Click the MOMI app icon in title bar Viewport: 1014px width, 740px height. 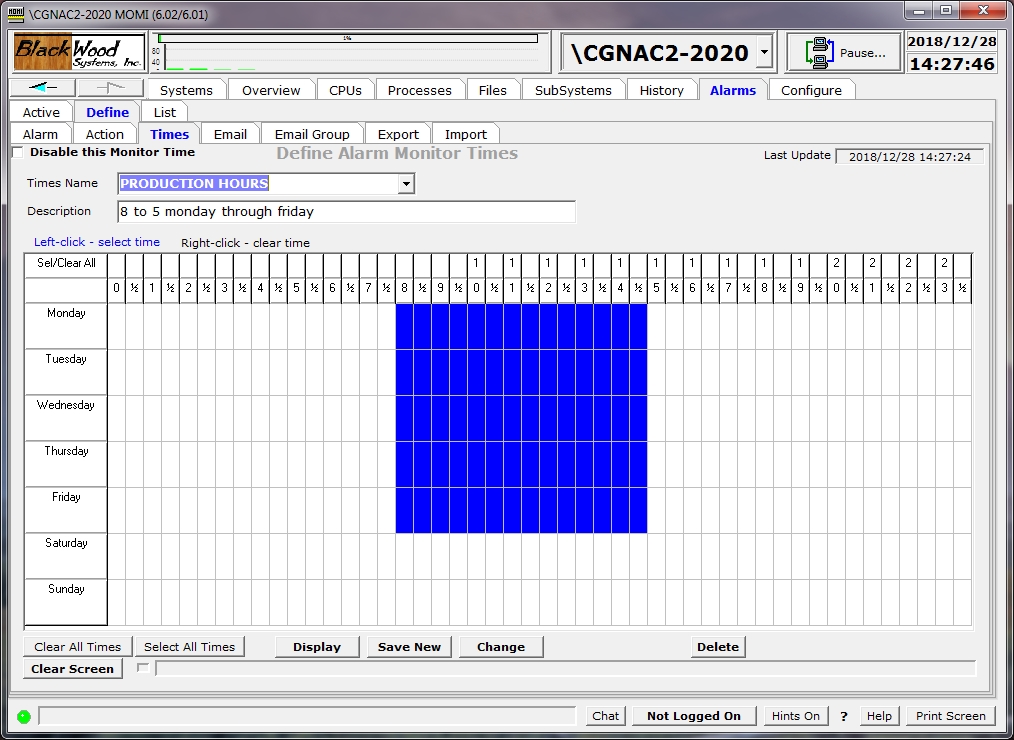tap(15, 14)
